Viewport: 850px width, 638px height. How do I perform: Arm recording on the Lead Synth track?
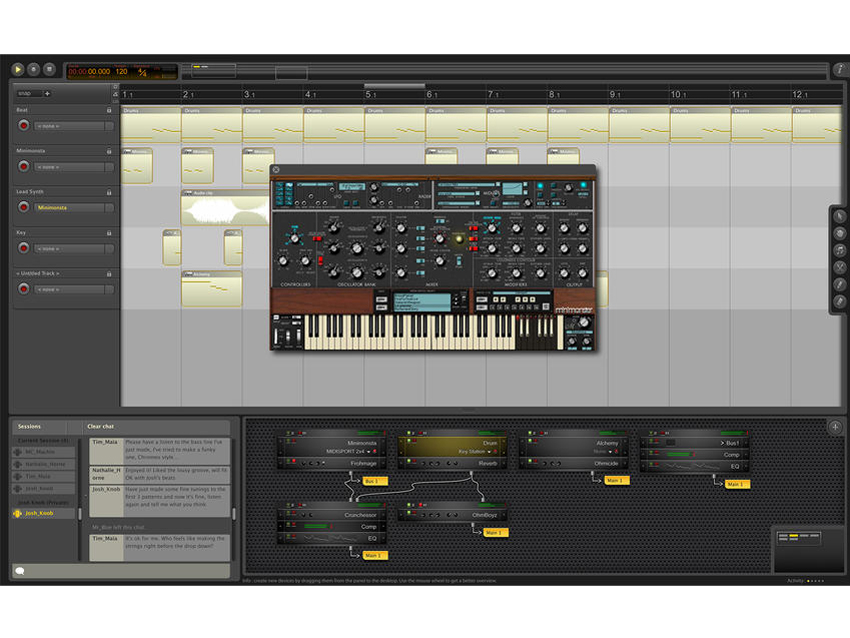coord(23,207)
